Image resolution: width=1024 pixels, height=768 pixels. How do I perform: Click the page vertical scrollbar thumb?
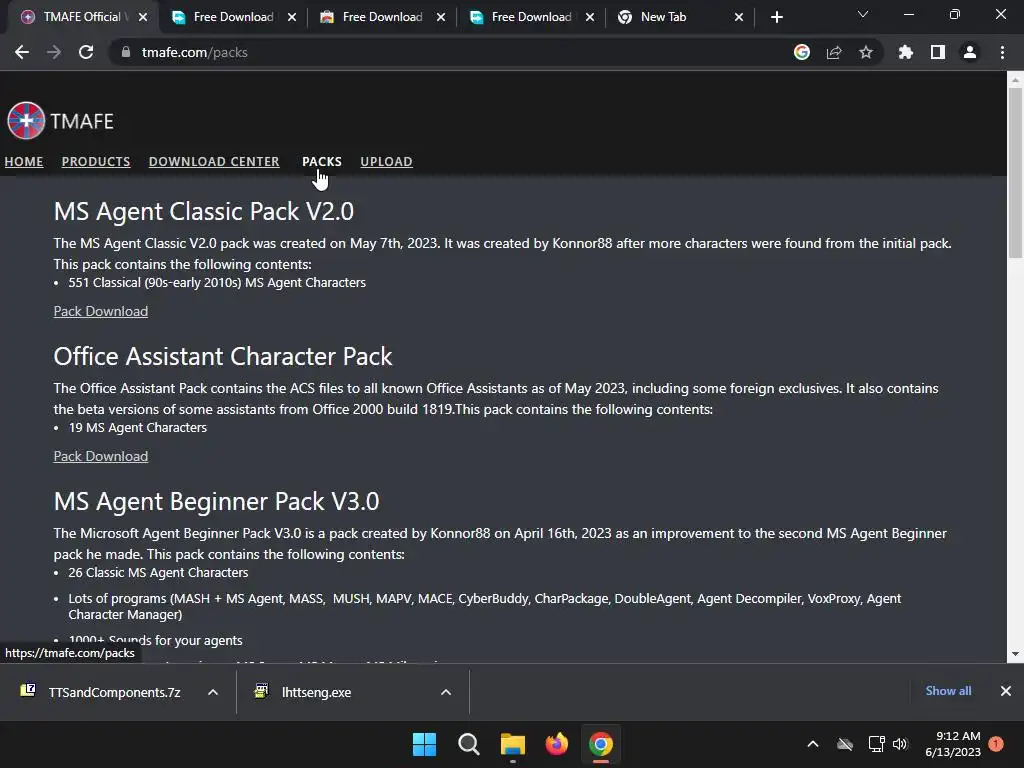click(1015, 172)
